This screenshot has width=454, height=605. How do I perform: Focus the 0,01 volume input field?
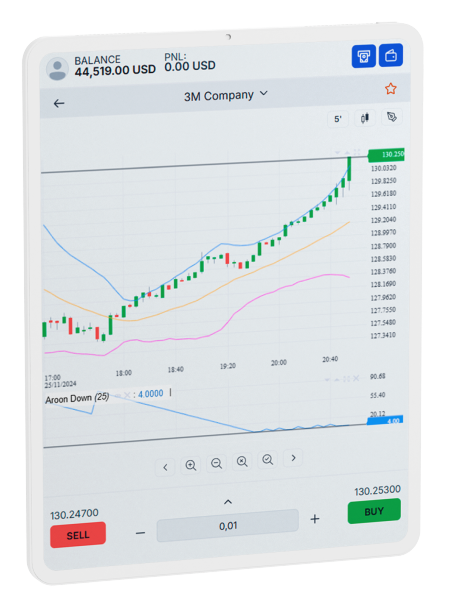[228, 526]
